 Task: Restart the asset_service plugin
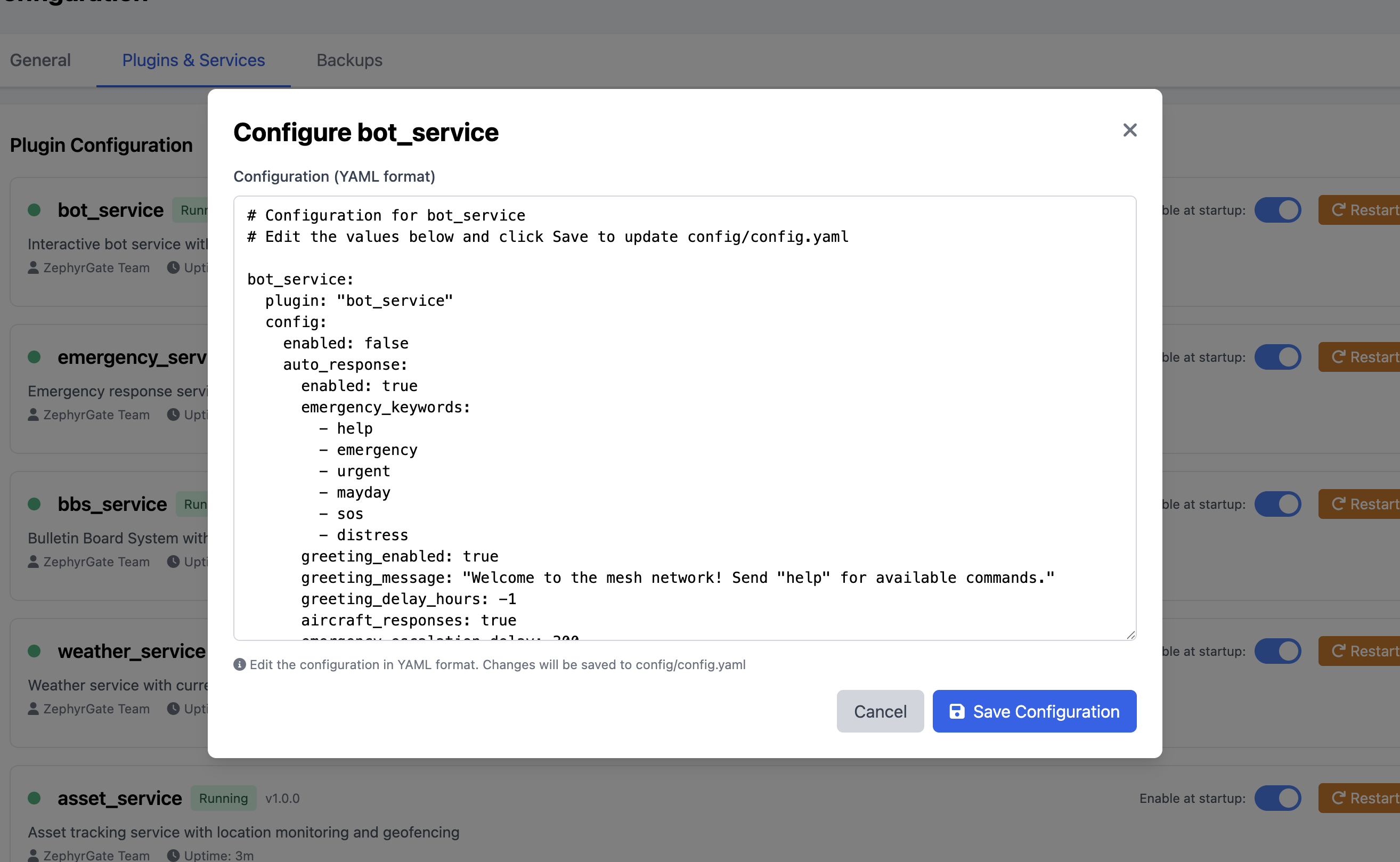click(x=1374, y=798)
